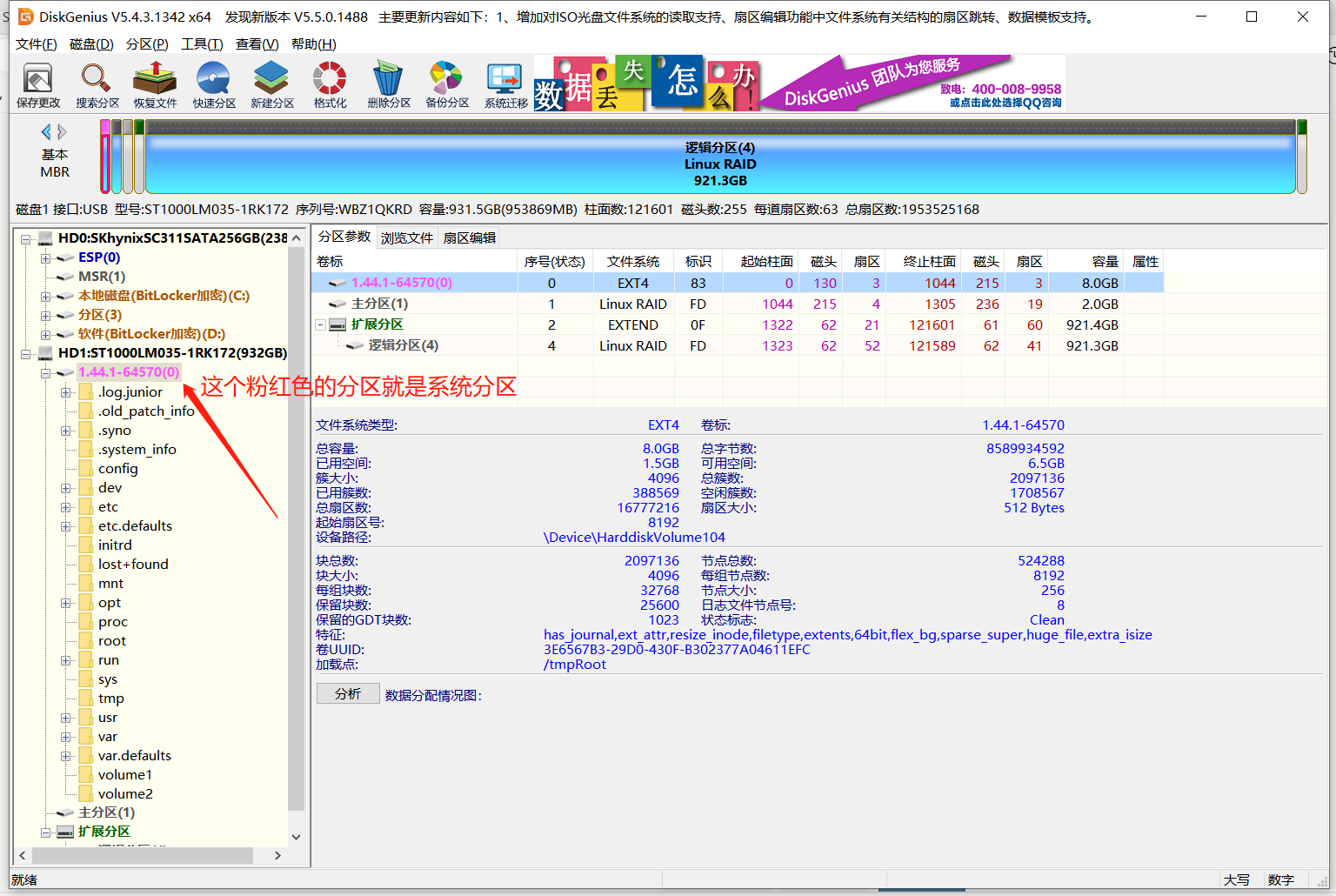
Task: Open 帮助 menu
Action: [313, 44]
